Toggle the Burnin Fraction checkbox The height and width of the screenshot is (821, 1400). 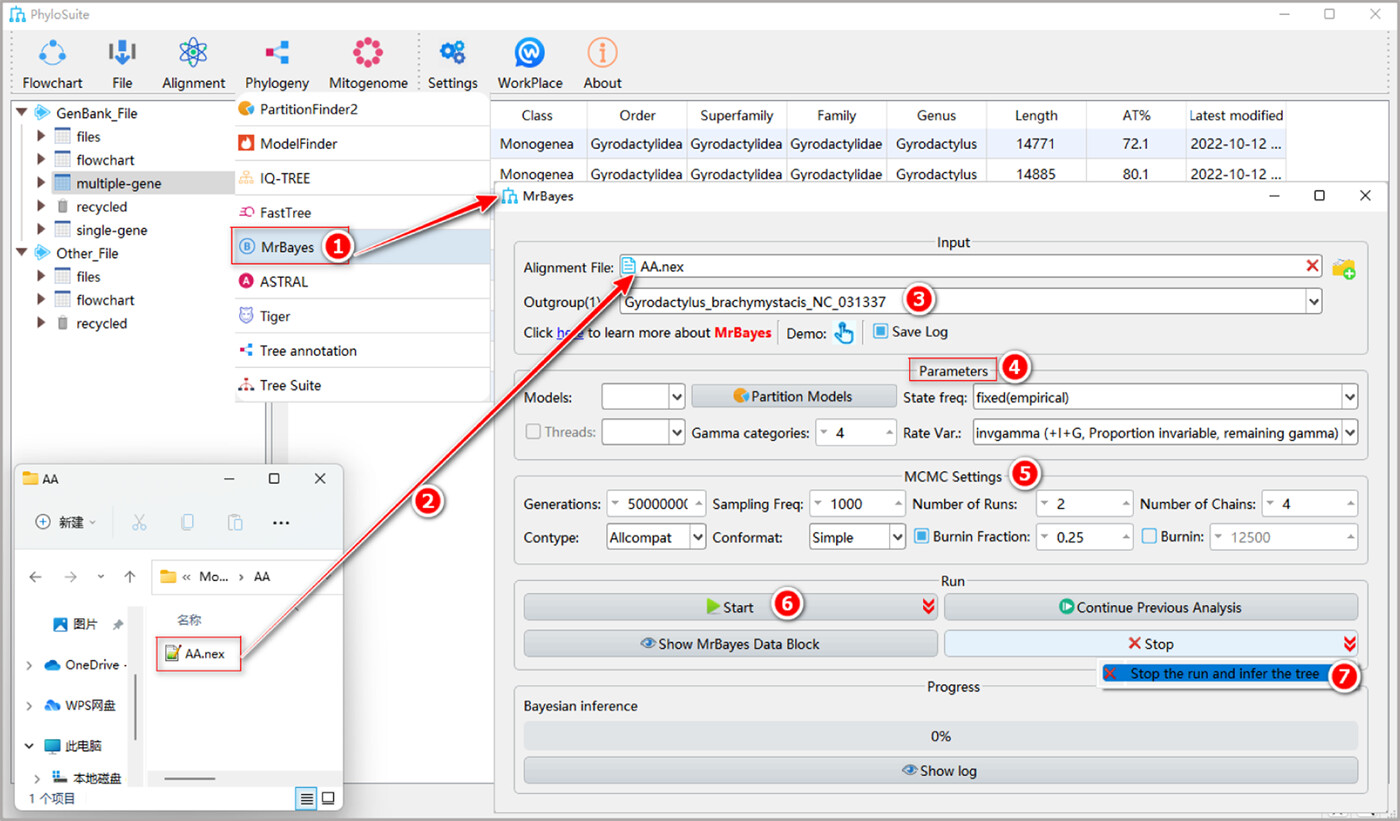click(x=922, y=536)
